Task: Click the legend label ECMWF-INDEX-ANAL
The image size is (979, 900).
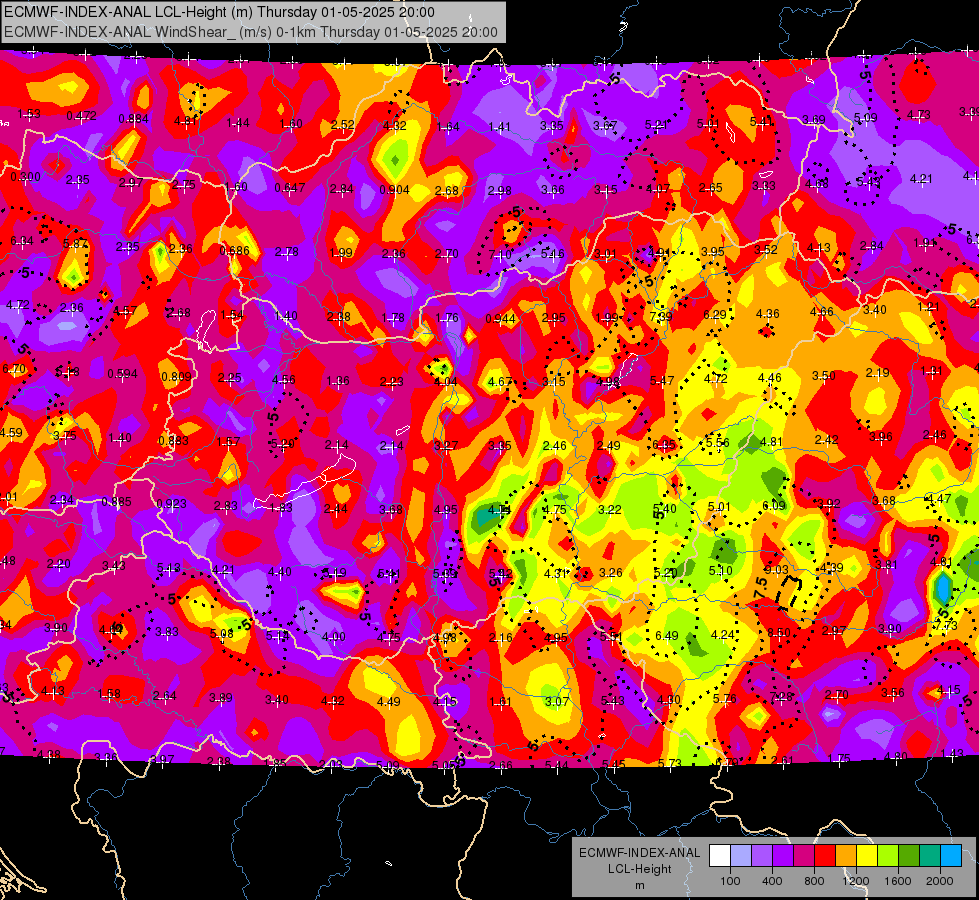Action: pyautogui.click(x=639, y=853)
